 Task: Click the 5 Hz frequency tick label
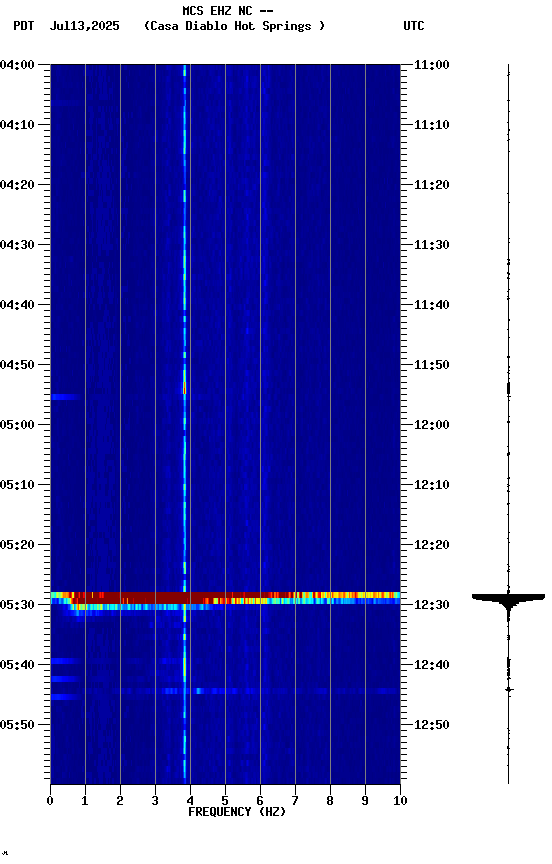point(225,801)
